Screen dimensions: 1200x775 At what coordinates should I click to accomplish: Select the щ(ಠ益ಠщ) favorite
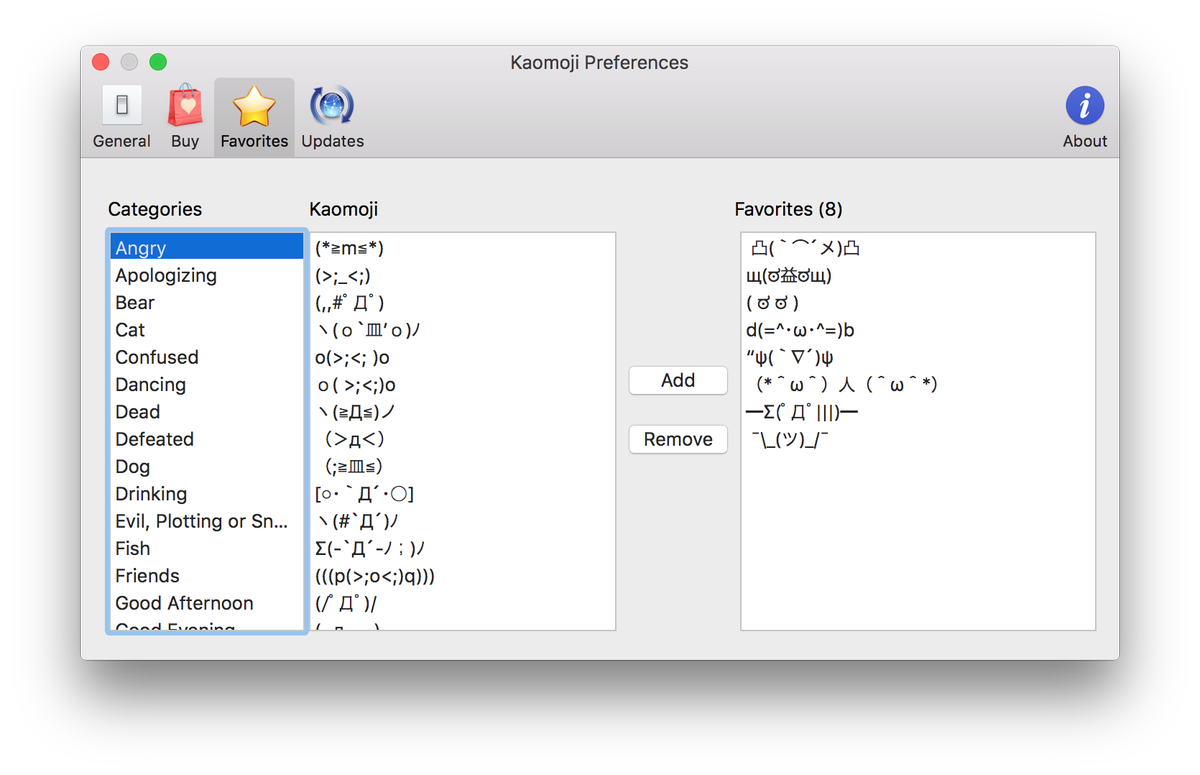click(918, 275)
